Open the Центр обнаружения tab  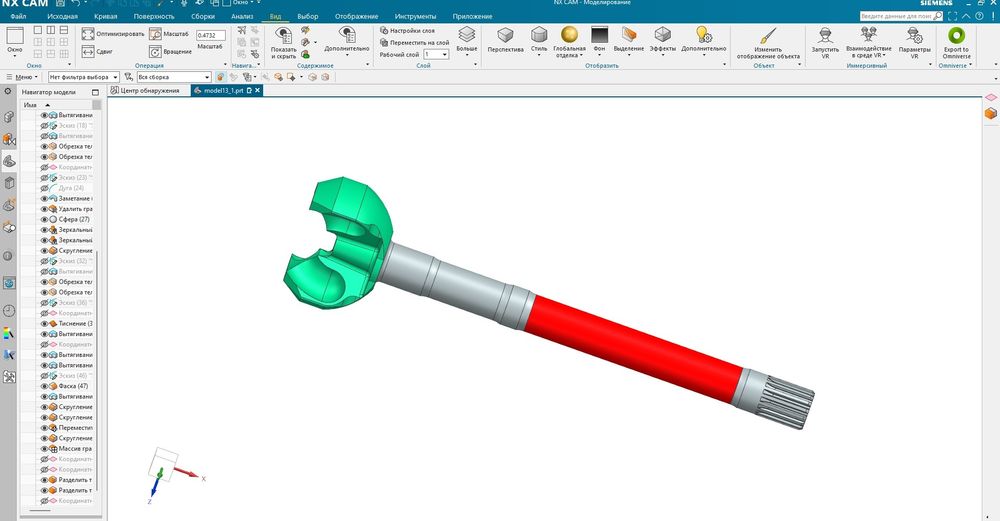[149, 91]
